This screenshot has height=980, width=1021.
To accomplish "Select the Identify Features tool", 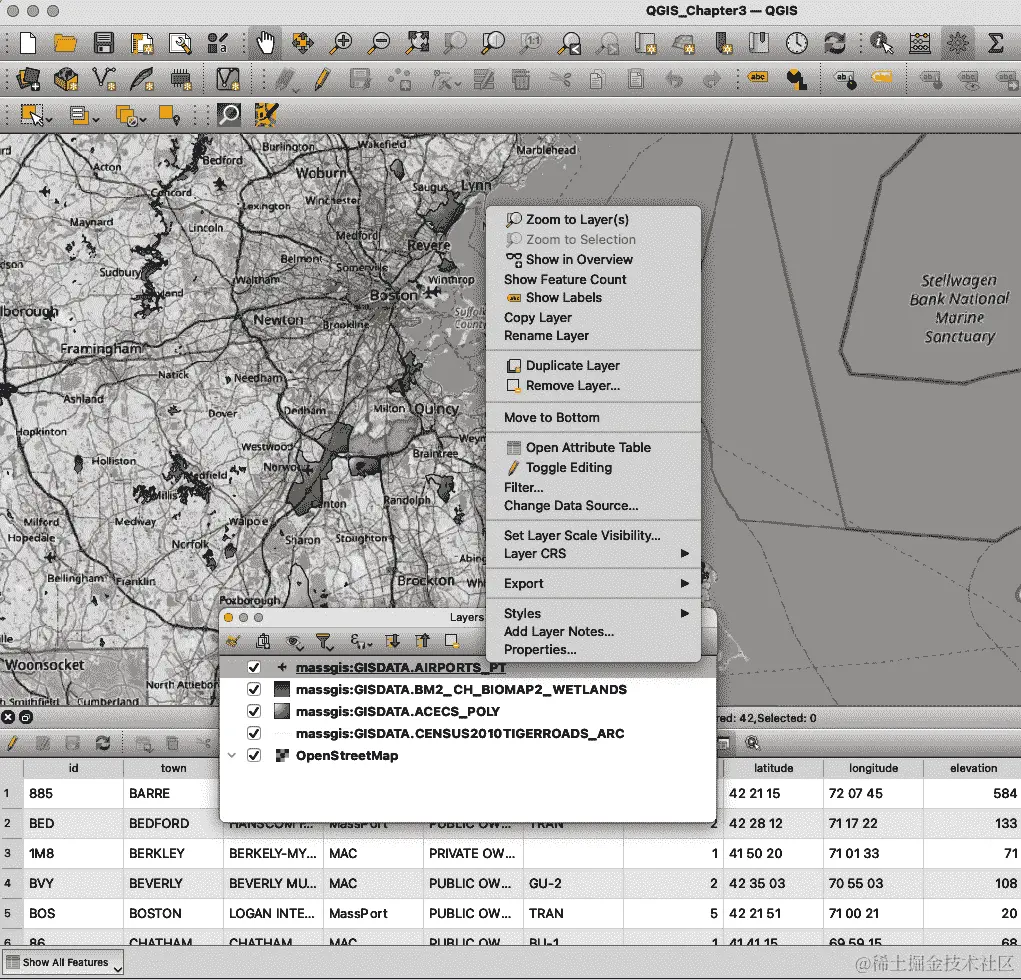I will [881, 43].
